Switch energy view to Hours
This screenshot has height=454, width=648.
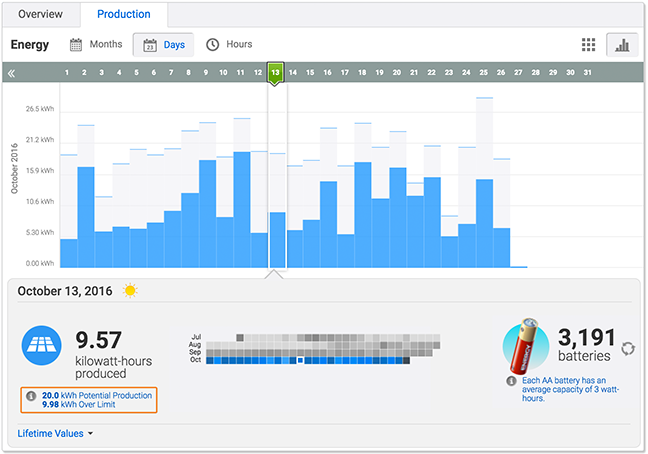click(229, 44)
